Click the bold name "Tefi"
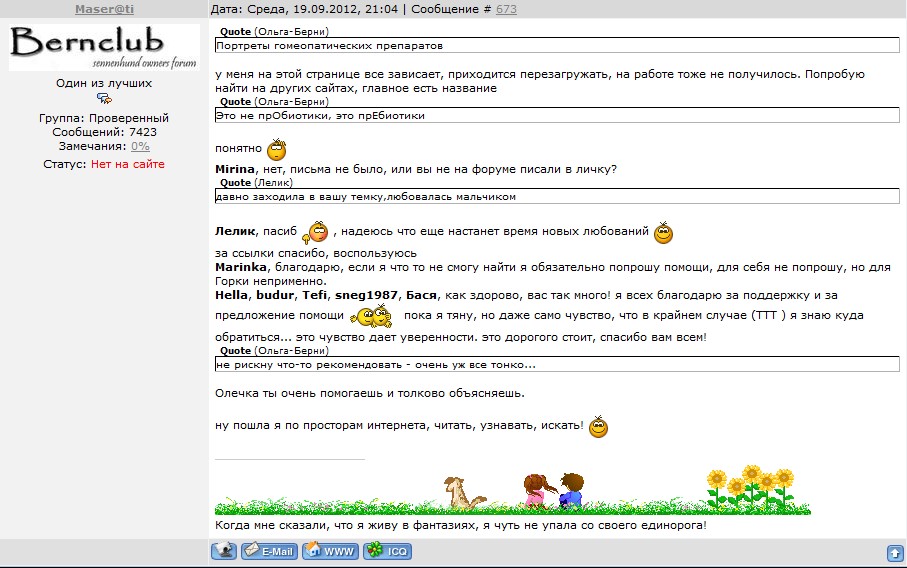This screenshot has height=568, width=907. (x=315, y=296)
